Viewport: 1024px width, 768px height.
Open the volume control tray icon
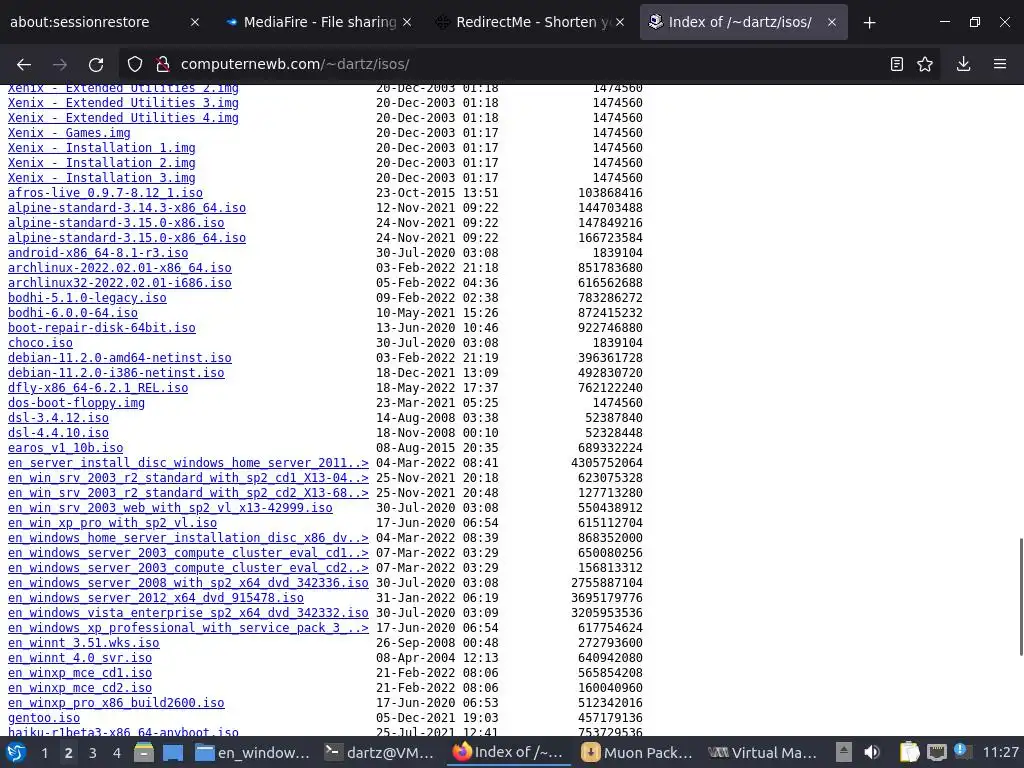point(872,752)
